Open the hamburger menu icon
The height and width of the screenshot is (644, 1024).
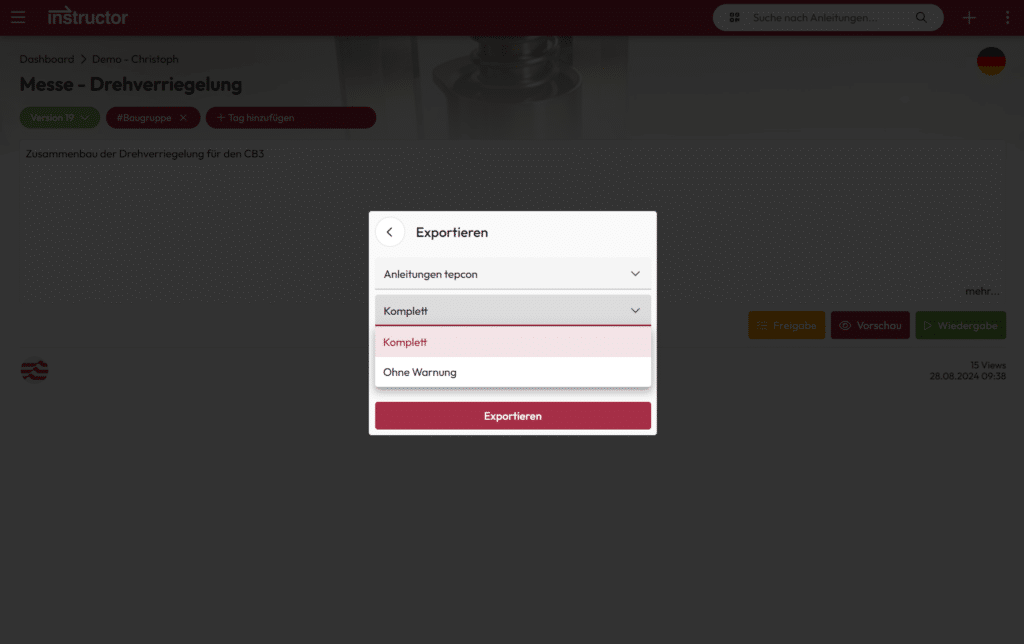coord(18,17)
